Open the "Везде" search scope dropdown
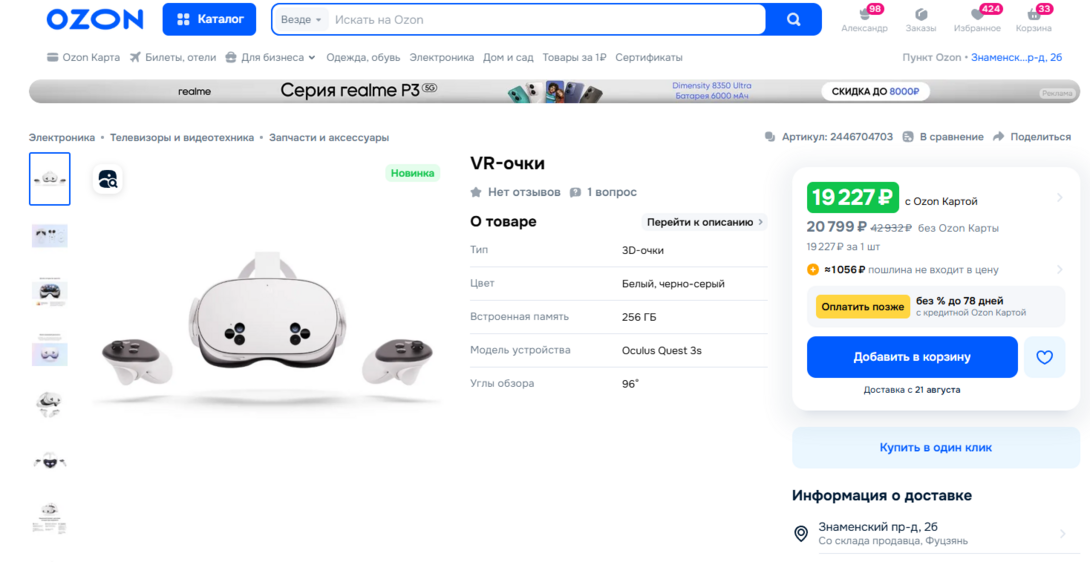 click(301, 20)
